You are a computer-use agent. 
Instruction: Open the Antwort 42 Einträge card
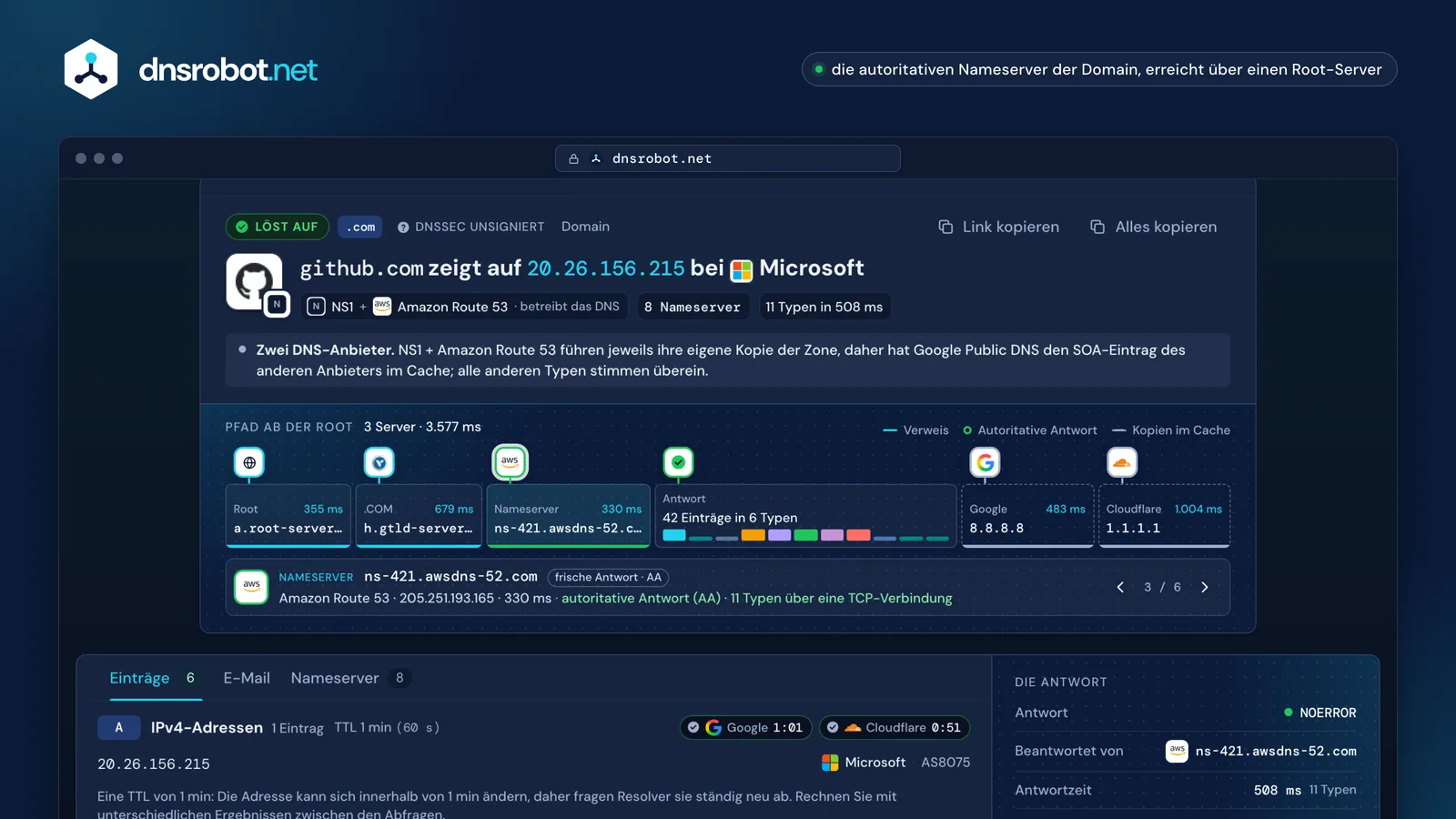pyautogui.click(x=805, y=516)
